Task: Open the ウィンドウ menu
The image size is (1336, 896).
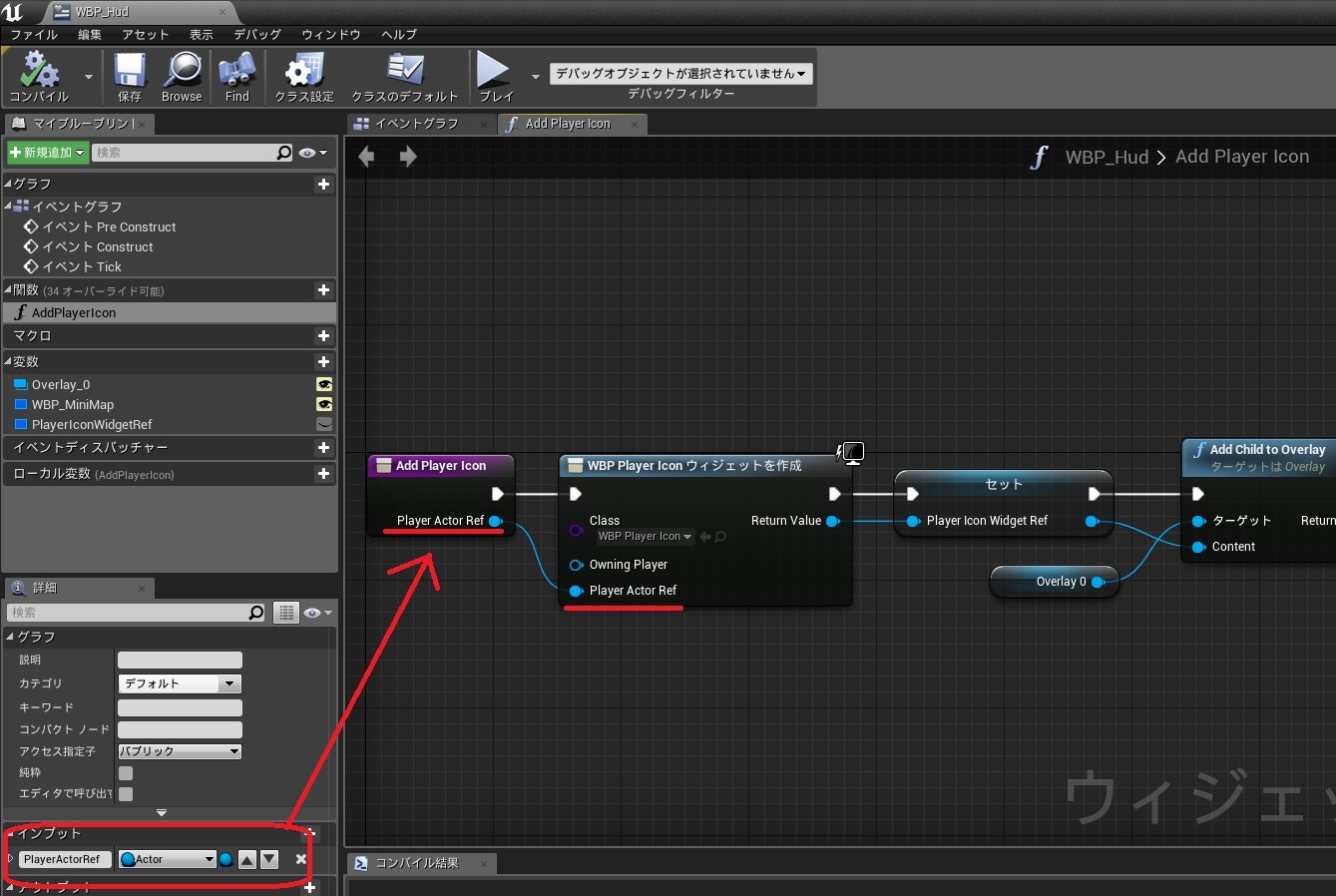Action: [x=331, y=35]
